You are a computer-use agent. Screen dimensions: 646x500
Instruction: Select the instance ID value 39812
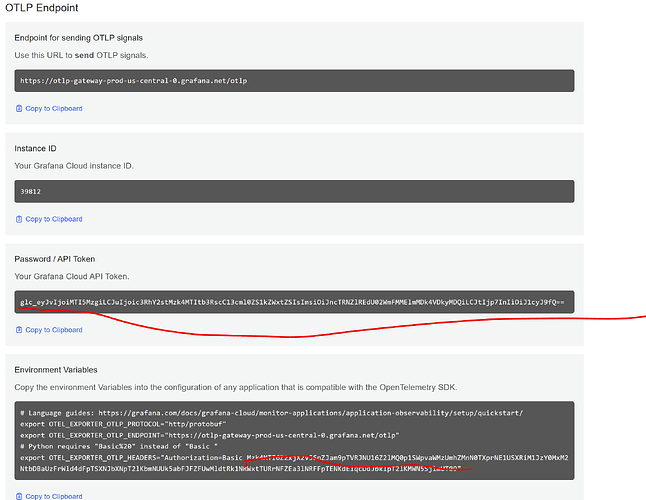pyautogui.click(x=30, y=192)
